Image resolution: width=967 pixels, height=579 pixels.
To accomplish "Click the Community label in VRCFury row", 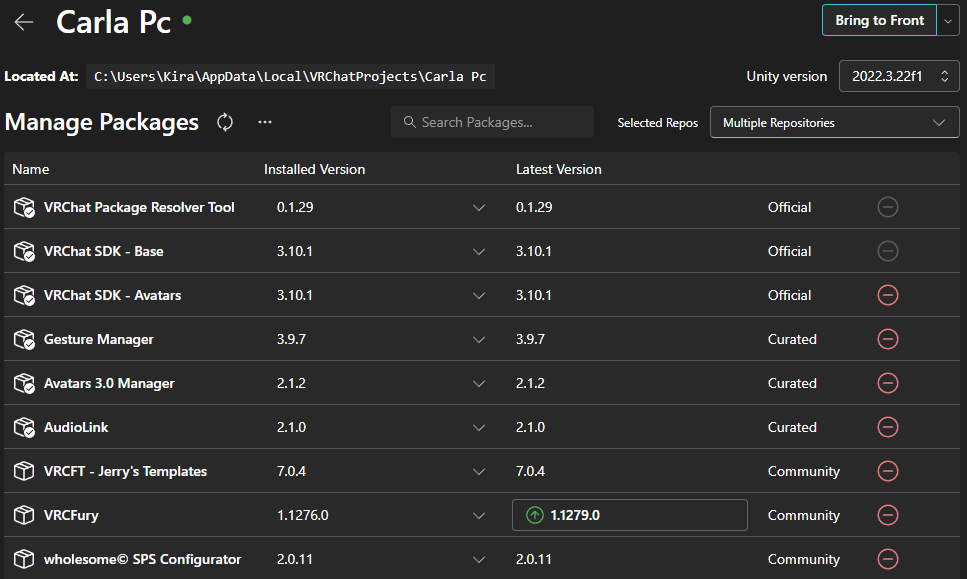I will 804,515.
